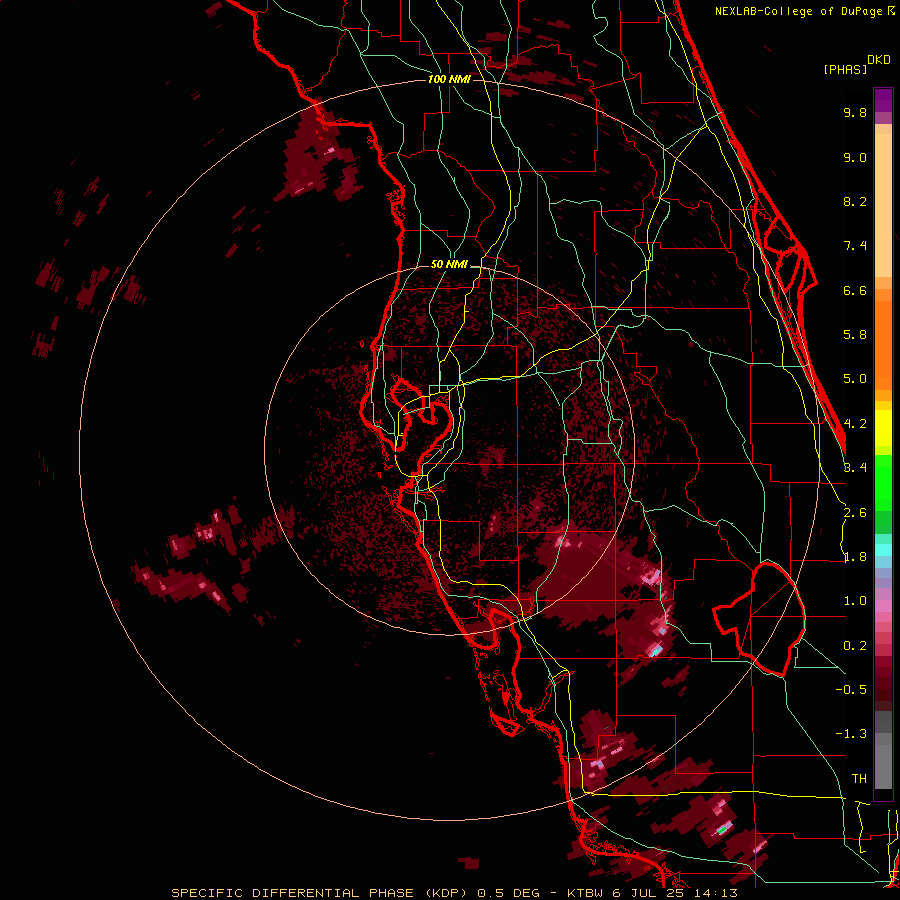
Task: Click the TH threshold label
Action: [x=859, y=779]
